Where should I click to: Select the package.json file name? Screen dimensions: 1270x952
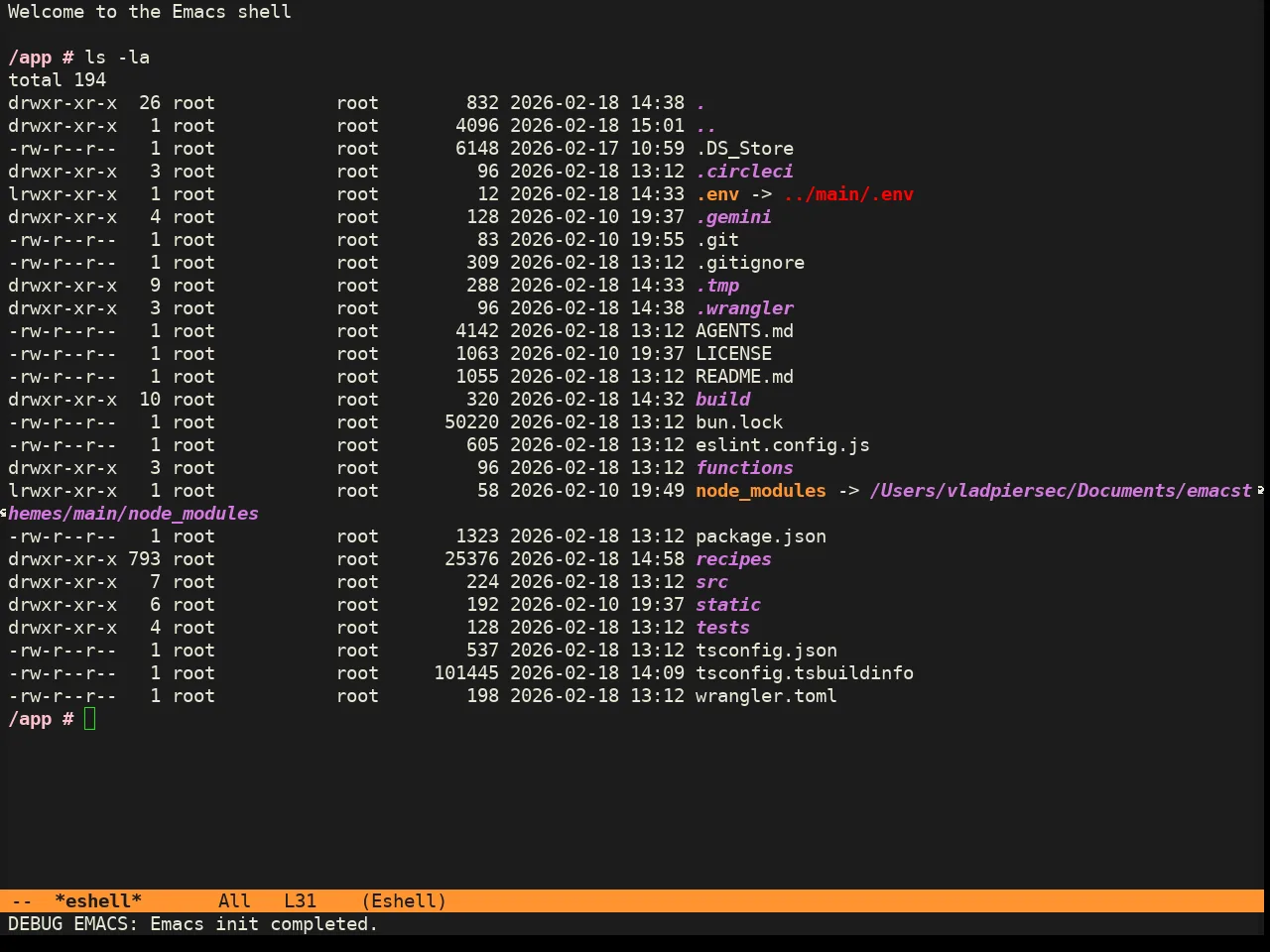tap(761, 536)
